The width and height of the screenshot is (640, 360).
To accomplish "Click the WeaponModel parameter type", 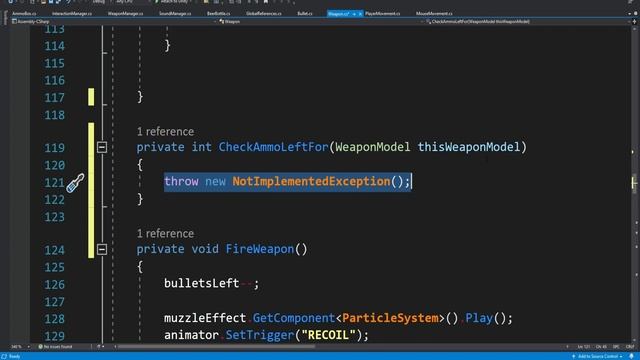I will (373, 147).
